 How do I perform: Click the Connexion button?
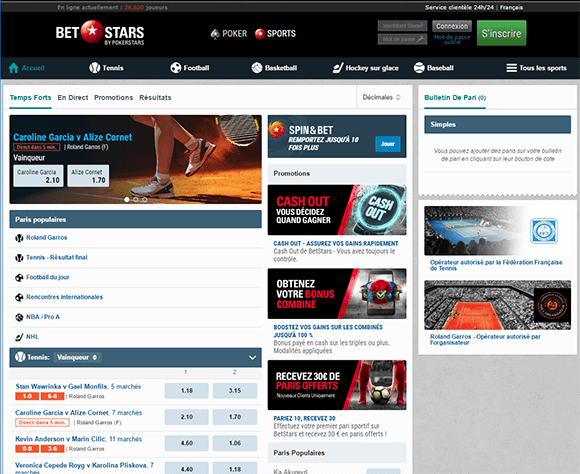point(452,26)
